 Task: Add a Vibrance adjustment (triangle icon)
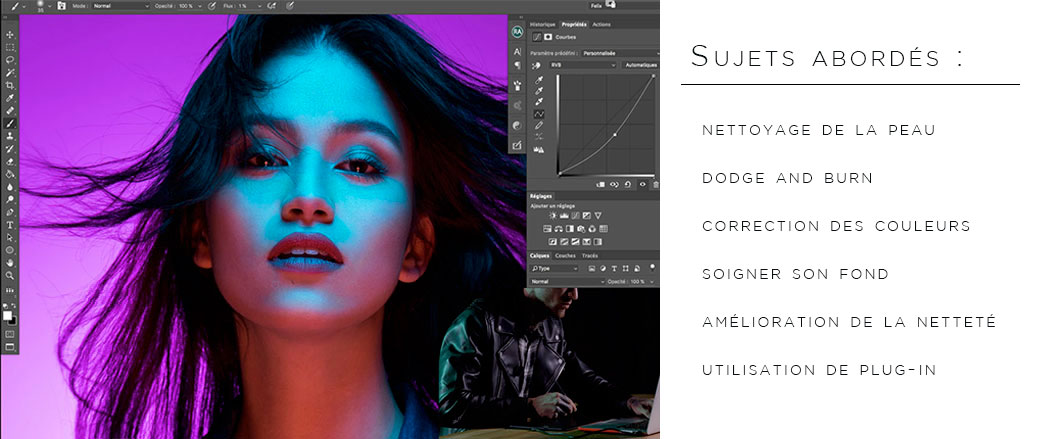click(598, 216)
